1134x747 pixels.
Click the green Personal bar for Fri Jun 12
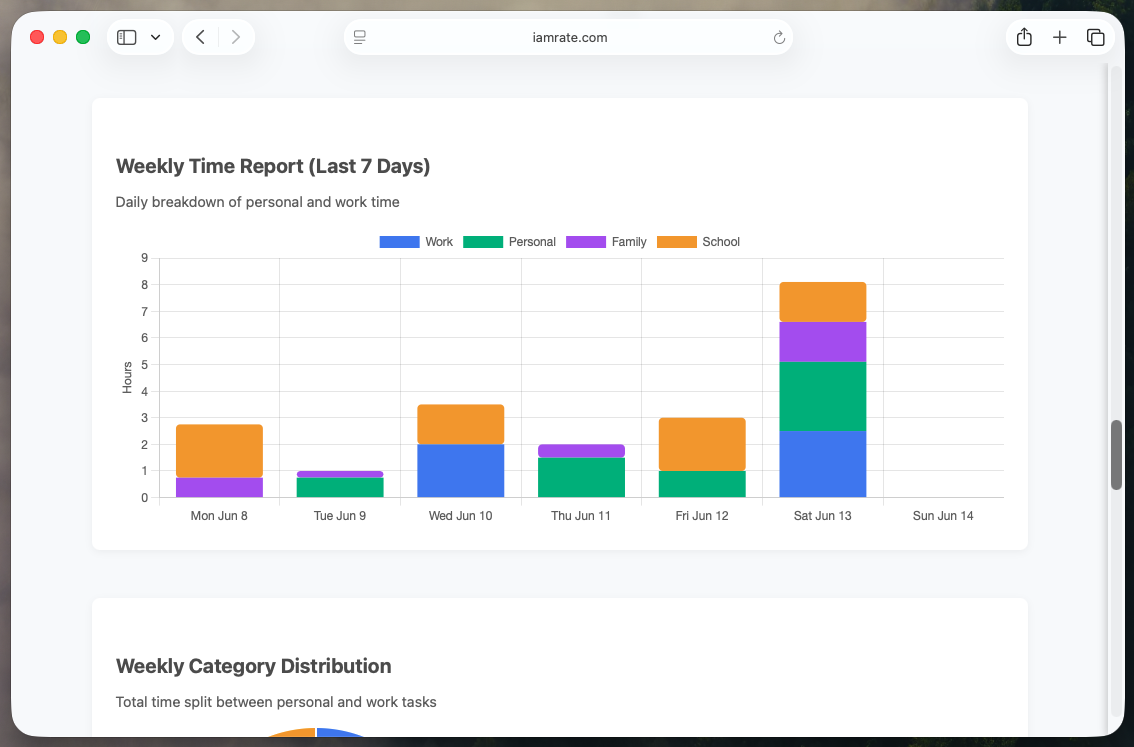702,484
